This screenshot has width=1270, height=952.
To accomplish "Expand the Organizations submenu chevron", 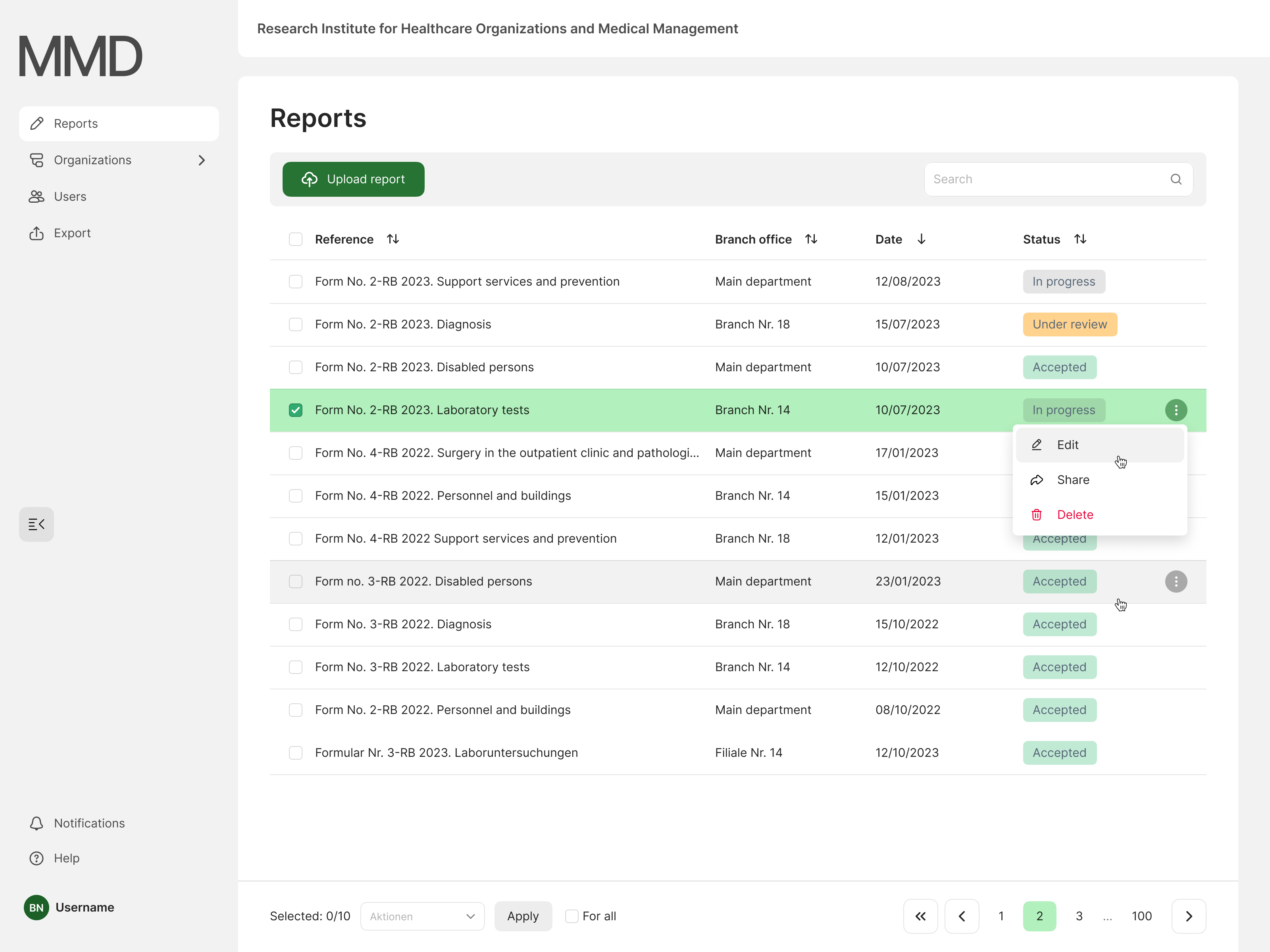I will 202,160.
